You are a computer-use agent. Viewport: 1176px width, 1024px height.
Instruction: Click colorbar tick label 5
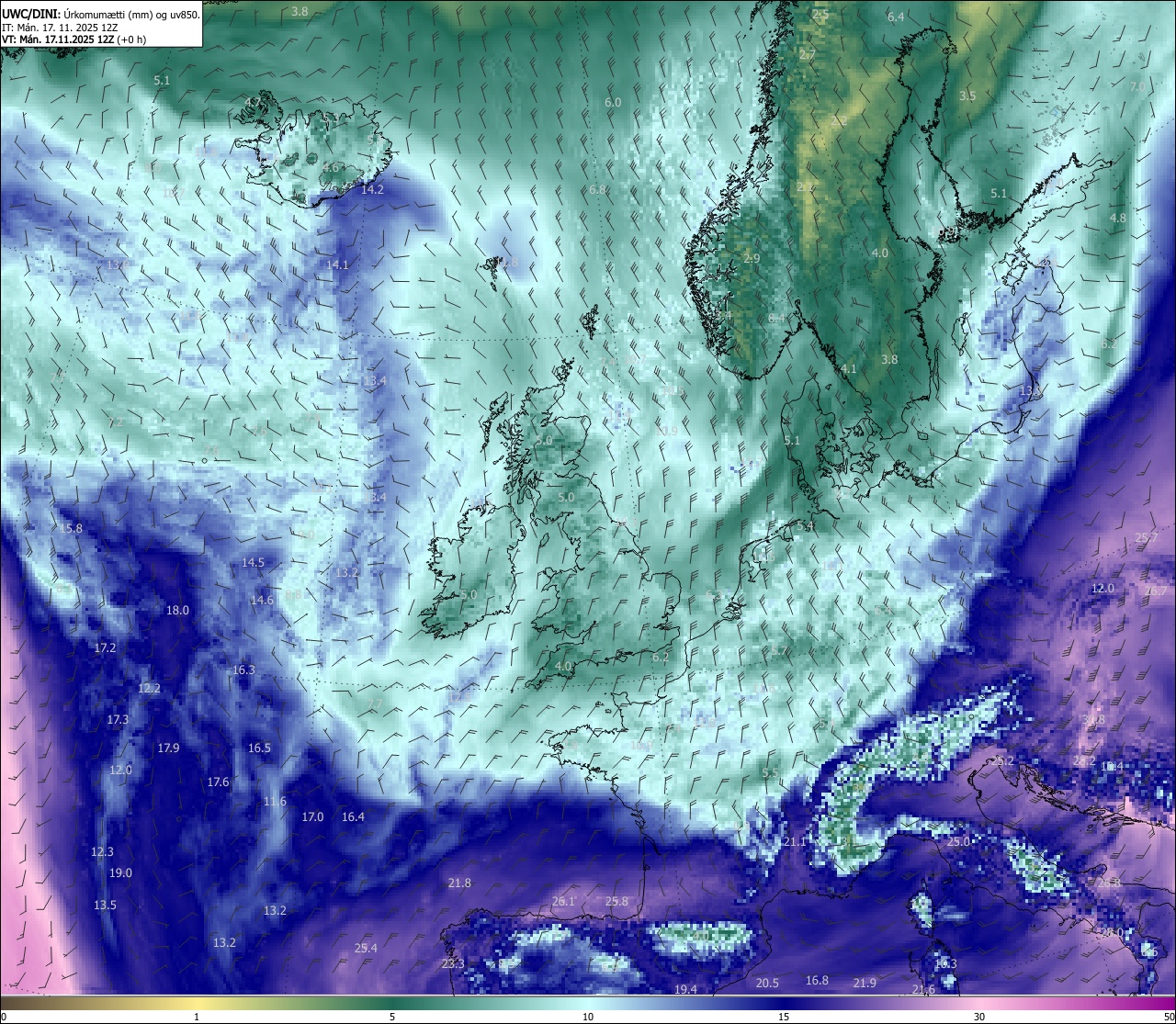392,1017
